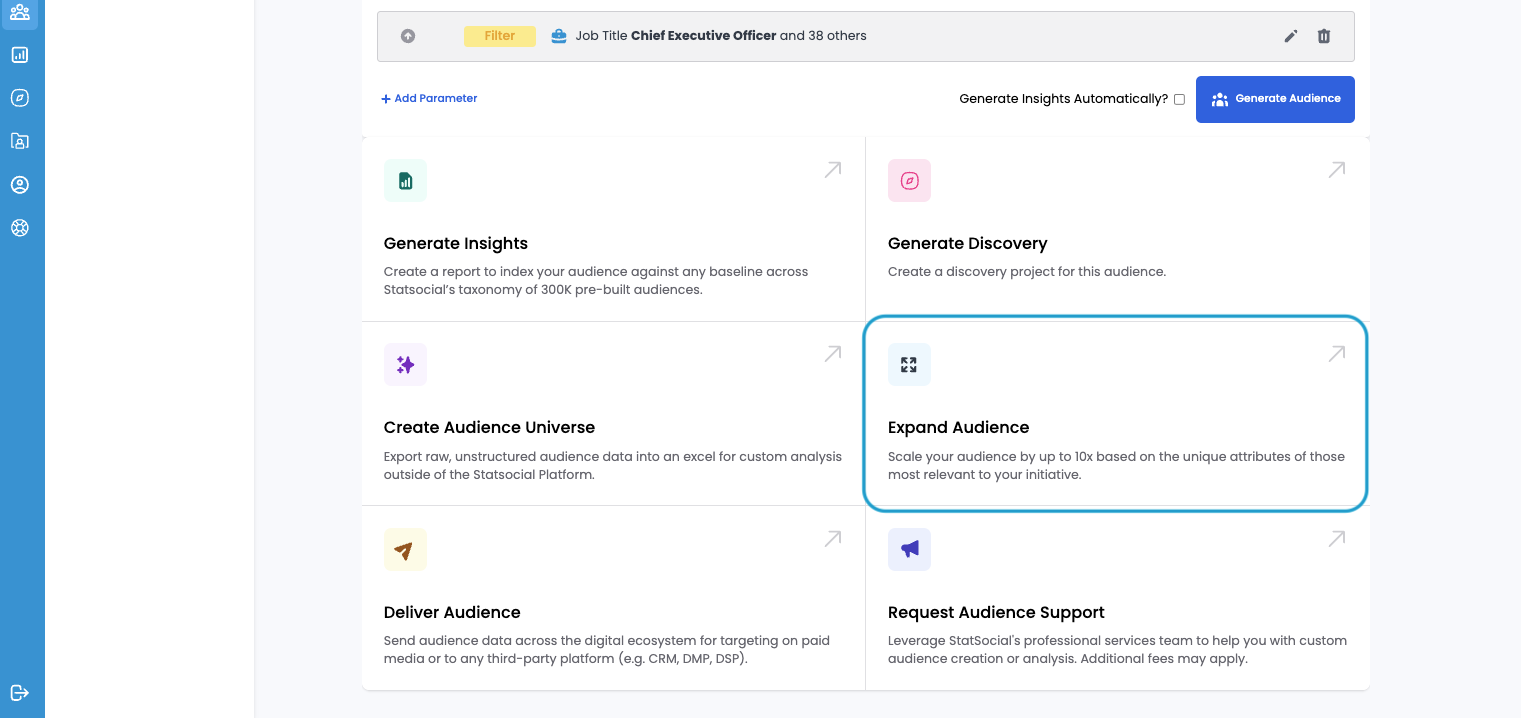1521x718 pixels.
Task: Open Expand Audience via its corner arrow
Action: 1336,354
